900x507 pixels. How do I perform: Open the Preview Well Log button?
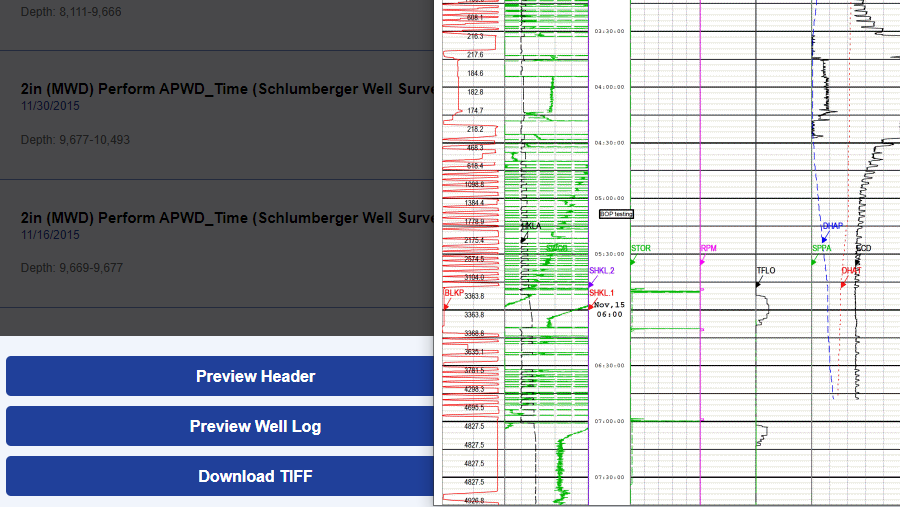[255, 426]
